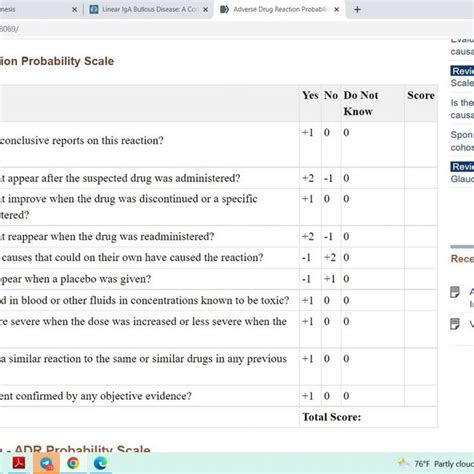Click the 'Total Score:' label
The height and width of the screenshot is (474, 474).
(x=331, y=417)
